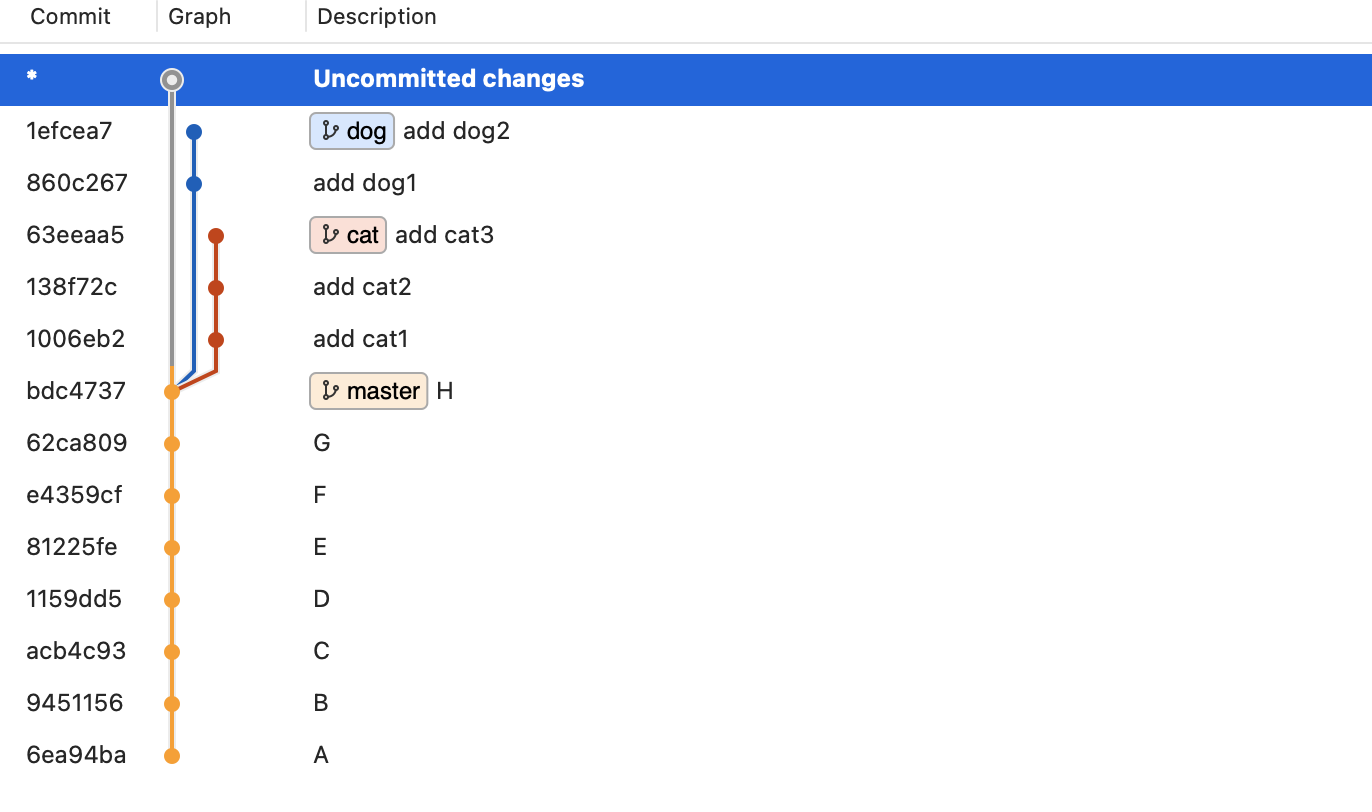
Task: Click the Commit column header
Action: 71,17
